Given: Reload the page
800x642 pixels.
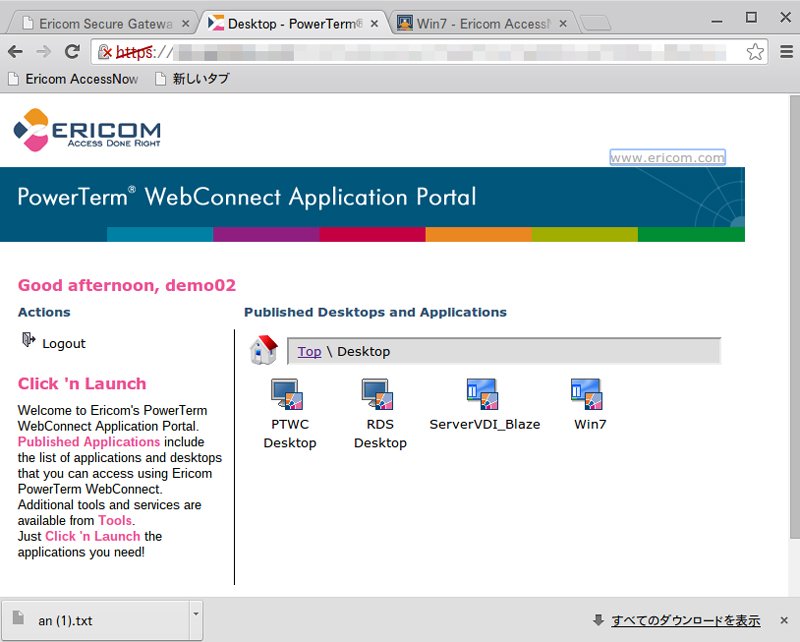Looking at the screenshot, I should (72, 51).
